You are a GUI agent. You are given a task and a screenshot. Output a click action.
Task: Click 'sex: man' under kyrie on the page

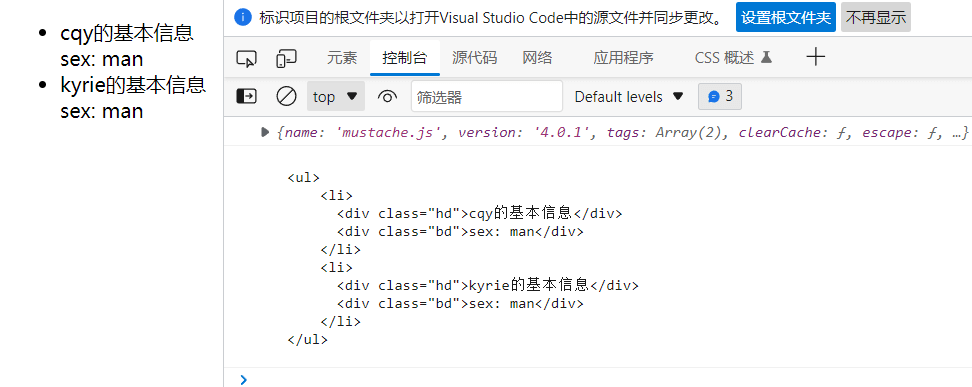tap(102, 112)
